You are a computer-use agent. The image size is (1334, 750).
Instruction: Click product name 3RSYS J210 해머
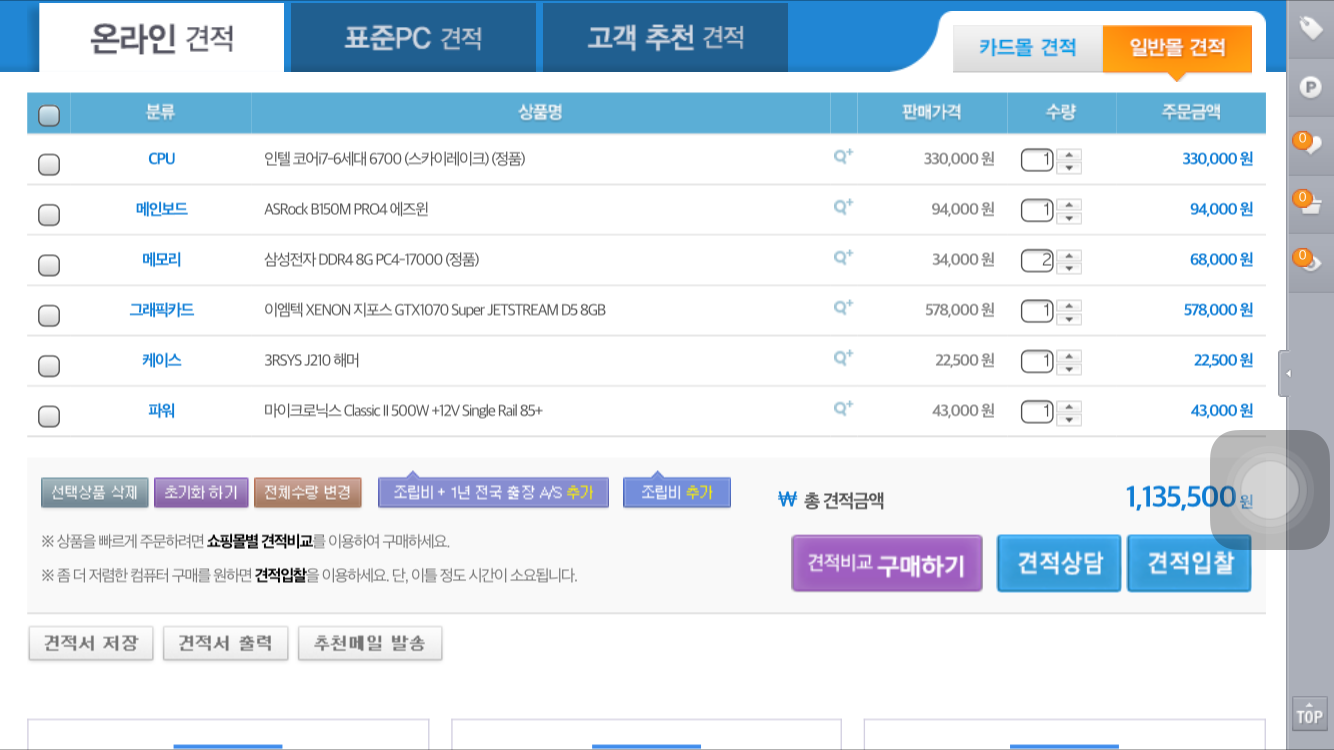point(312,360)
